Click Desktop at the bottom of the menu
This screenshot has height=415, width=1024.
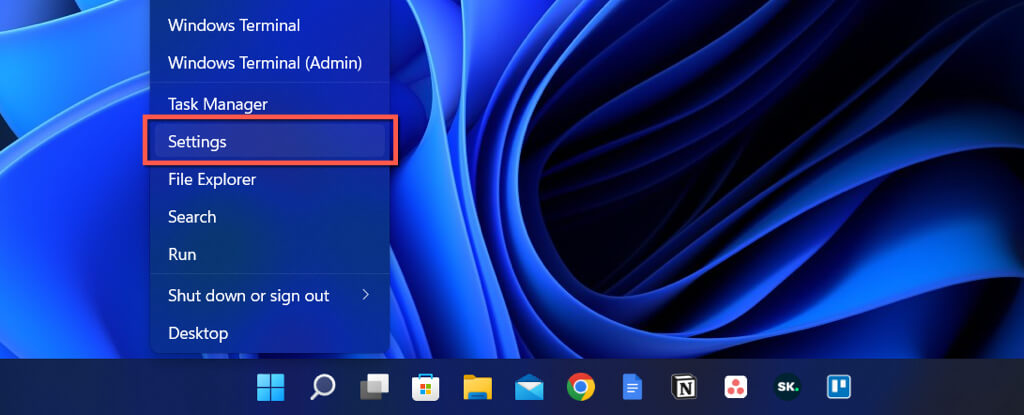(198, 333)
